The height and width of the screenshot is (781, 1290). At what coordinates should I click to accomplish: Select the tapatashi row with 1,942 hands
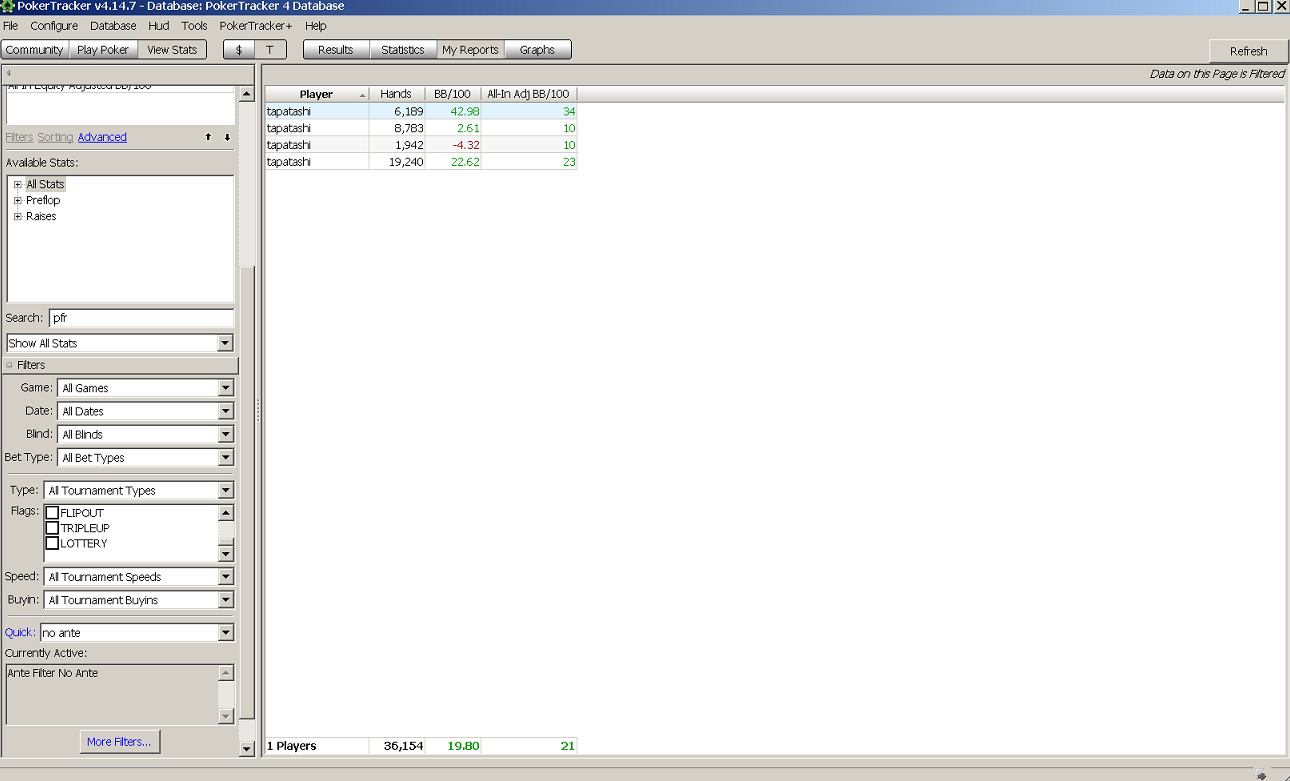pyautogui.click(x=421, y=145)
